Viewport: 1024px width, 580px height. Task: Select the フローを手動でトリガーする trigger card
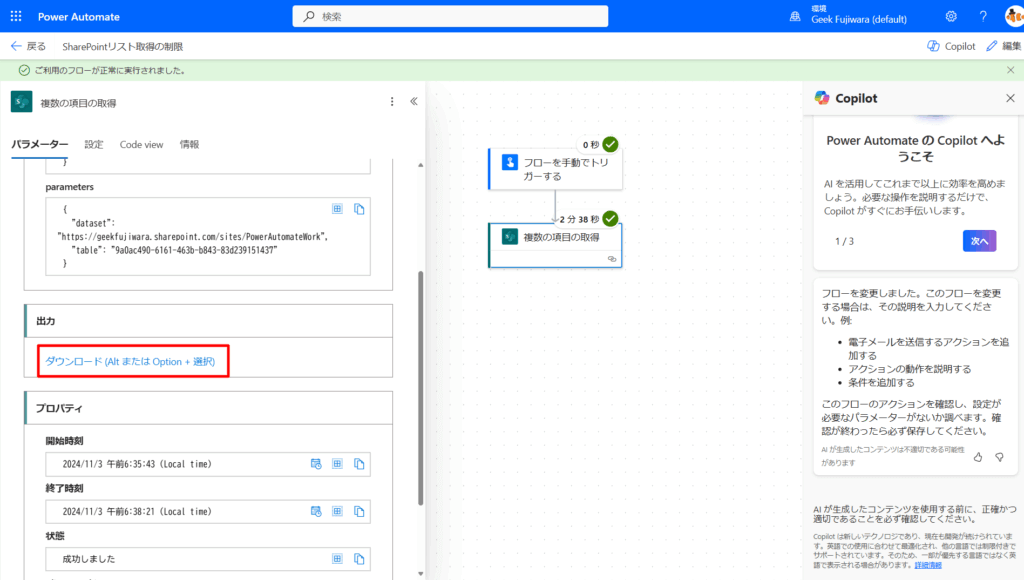[x=556, y=169]
